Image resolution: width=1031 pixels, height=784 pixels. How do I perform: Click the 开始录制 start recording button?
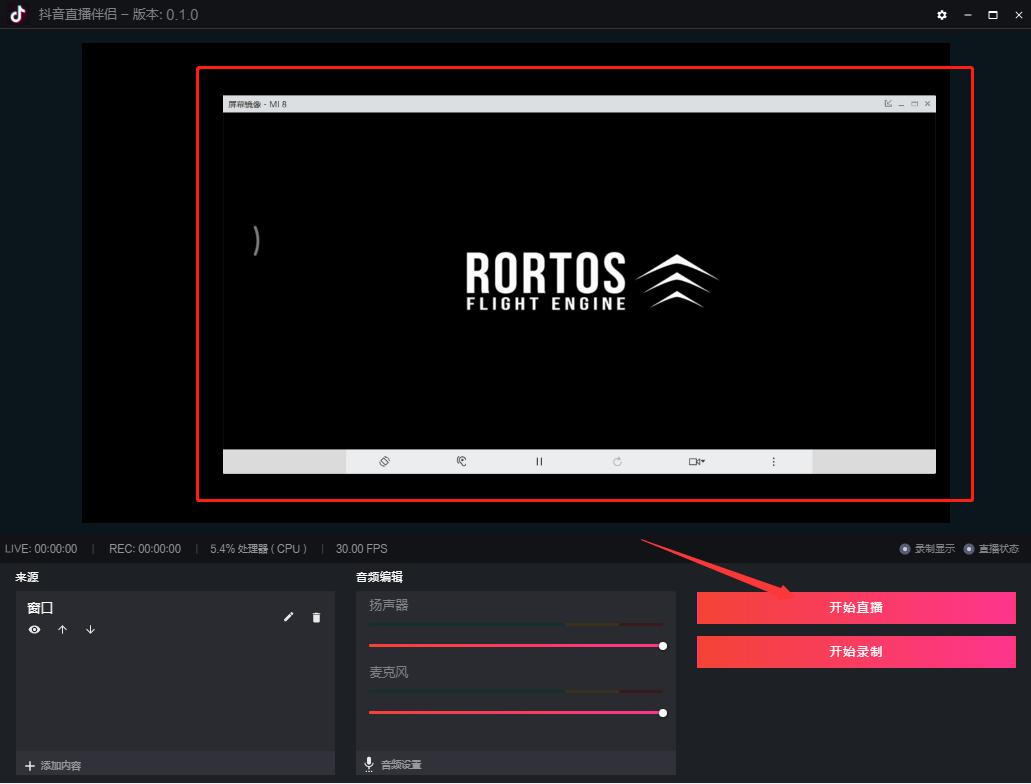tap(856, 652)
